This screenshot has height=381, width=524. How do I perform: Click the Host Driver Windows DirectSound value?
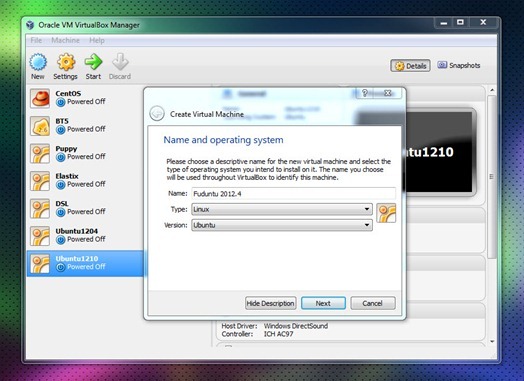tap(296, 326)
